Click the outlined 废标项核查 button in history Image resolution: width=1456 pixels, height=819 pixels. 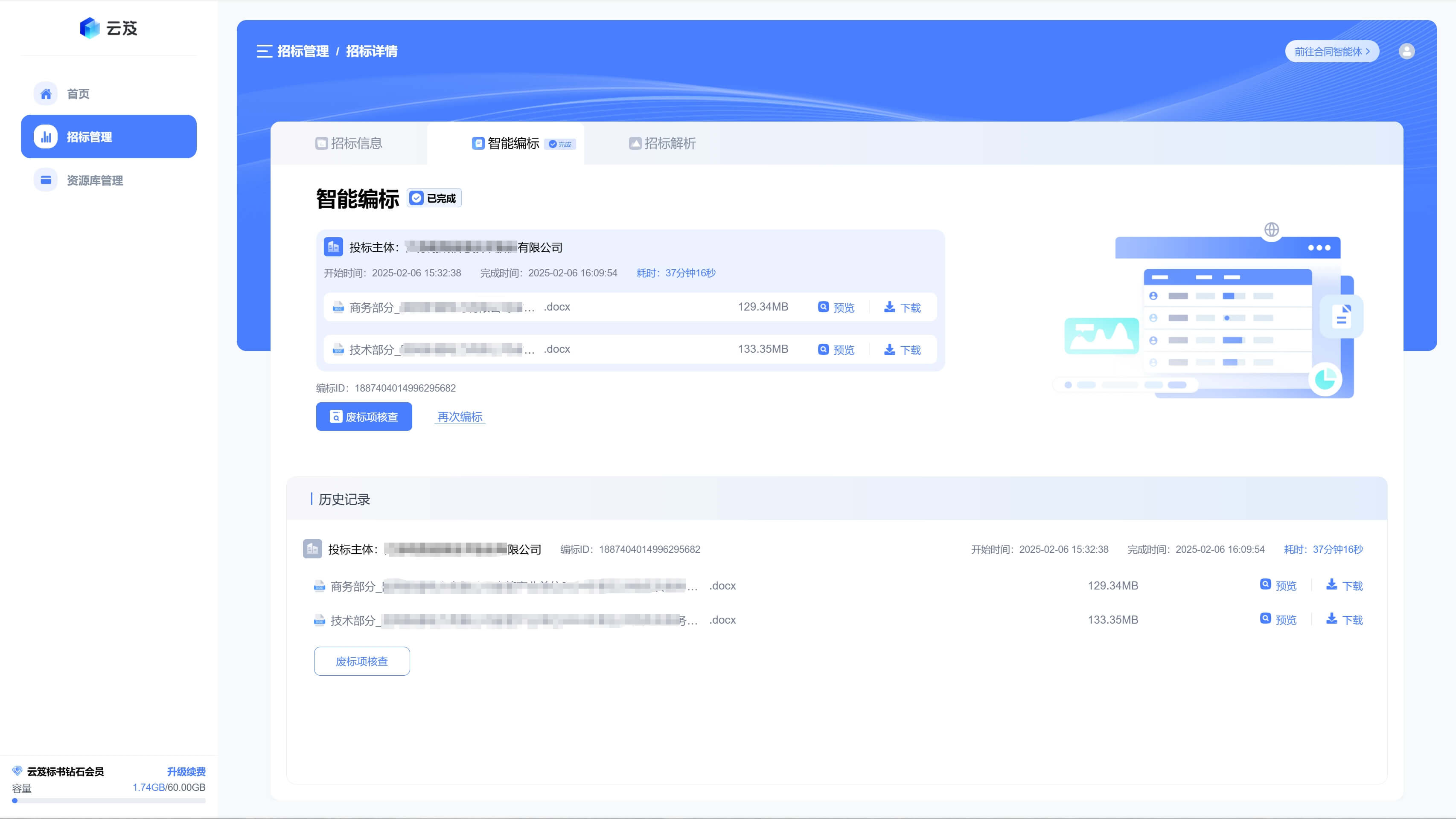pyautogui.click(x=362, y=662)
